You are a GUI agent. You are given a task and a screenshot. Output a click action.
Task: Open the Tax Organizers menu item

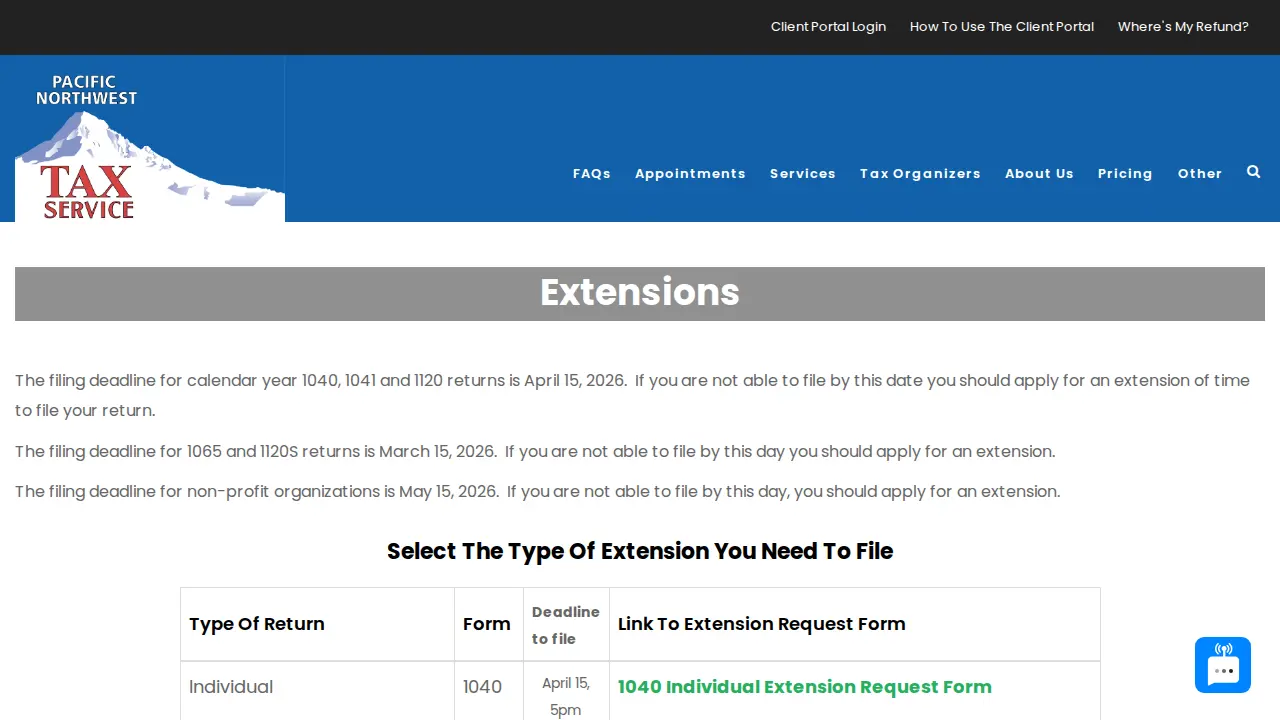pos(920,173)
